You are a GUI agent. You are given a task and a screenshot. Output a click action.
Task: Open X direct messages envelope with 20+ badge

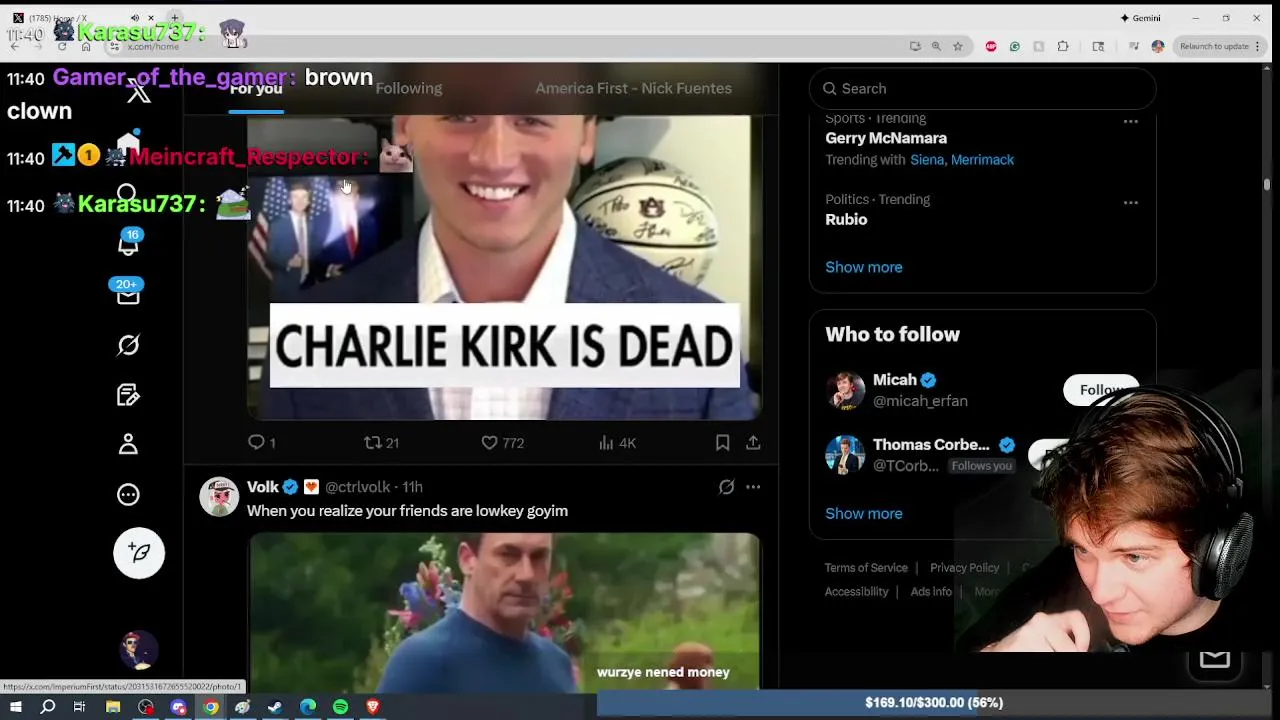(128, 293)
